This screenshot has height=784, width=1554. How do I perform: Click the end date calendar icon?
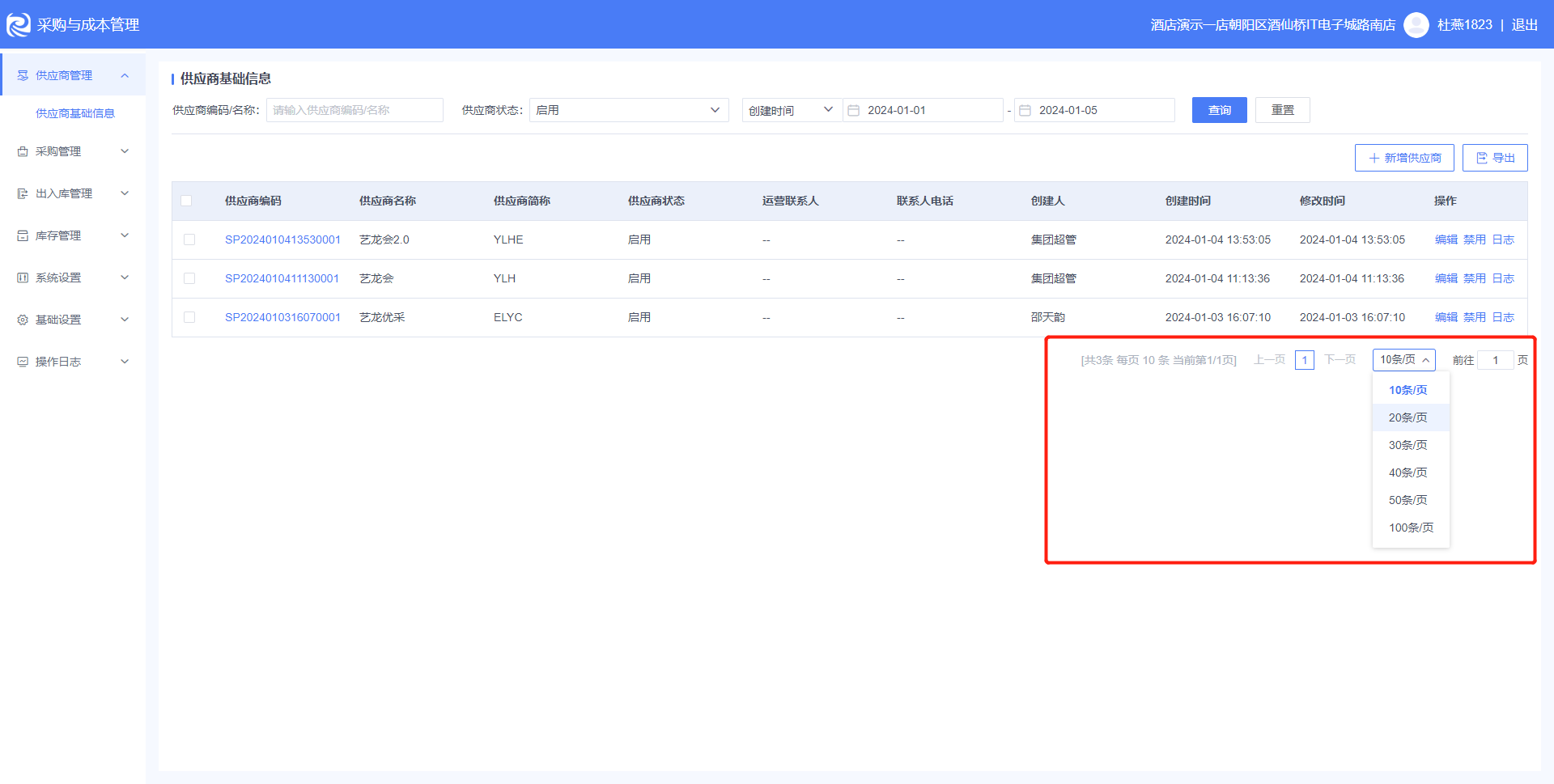pos(1025,110)
